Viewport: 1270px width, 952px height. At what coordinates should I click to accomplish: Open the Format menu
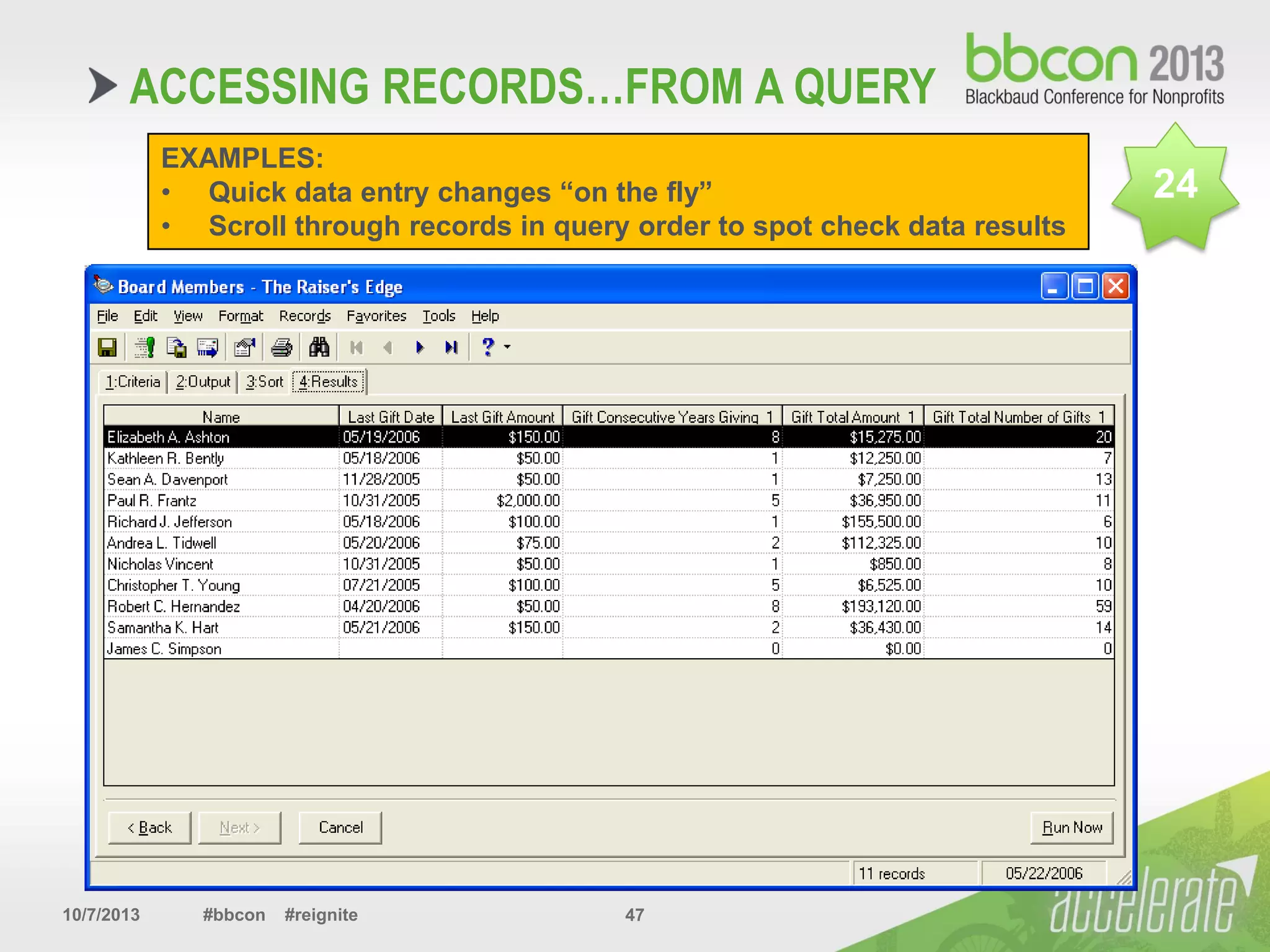(x=241, y=316)
